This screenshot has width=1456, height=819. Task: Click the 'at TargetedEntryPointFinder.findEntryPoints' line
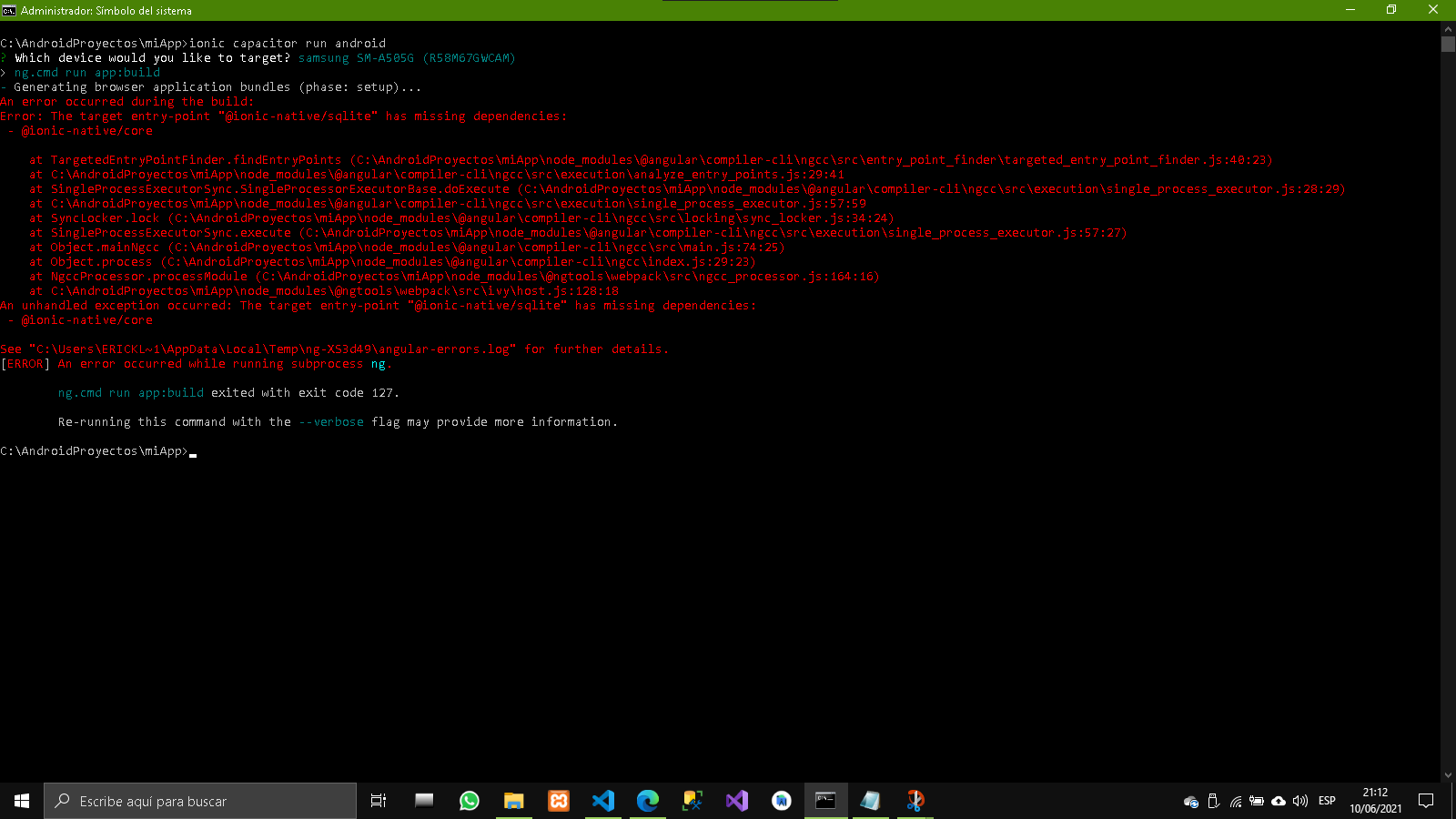point(652,159)
